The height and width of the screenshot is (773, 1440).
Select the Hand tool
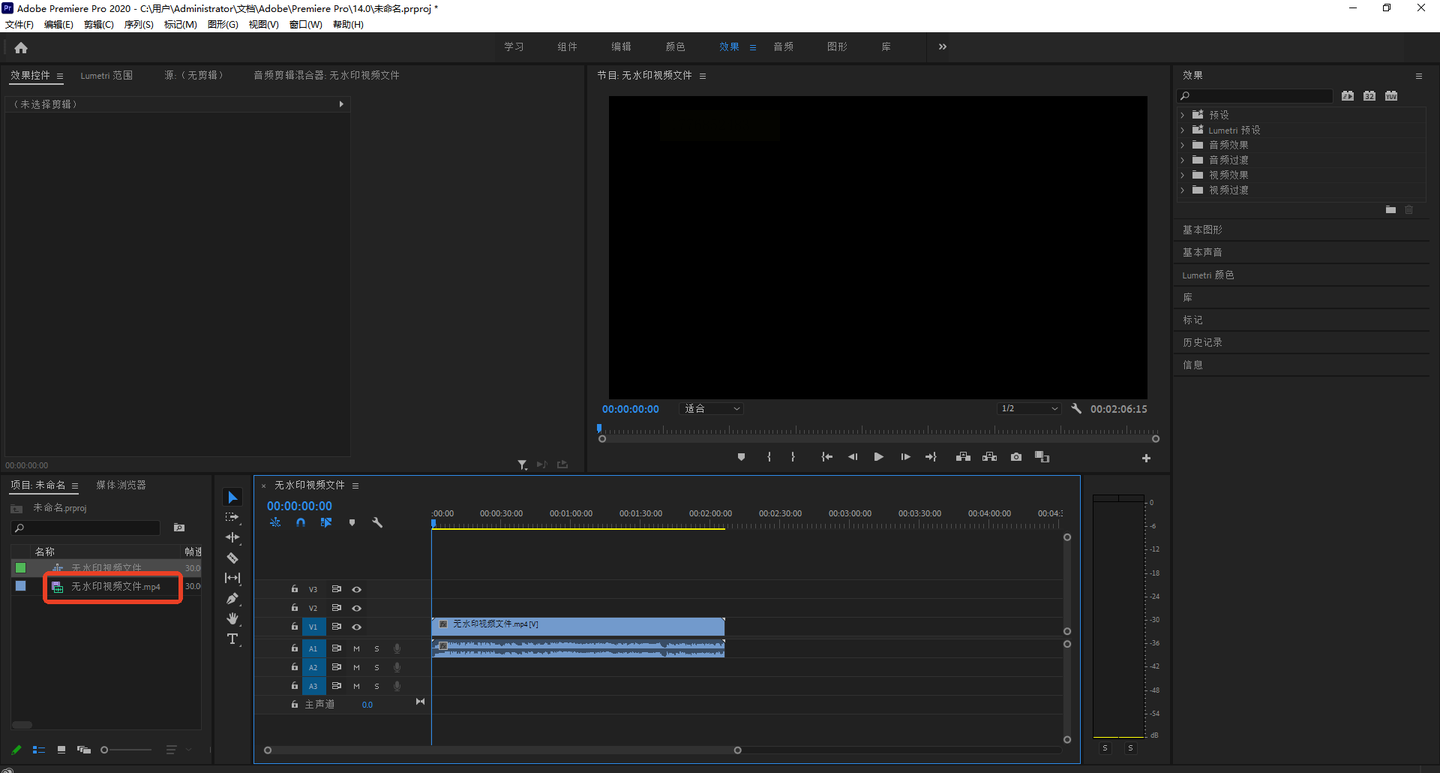(x=232, y=618)
